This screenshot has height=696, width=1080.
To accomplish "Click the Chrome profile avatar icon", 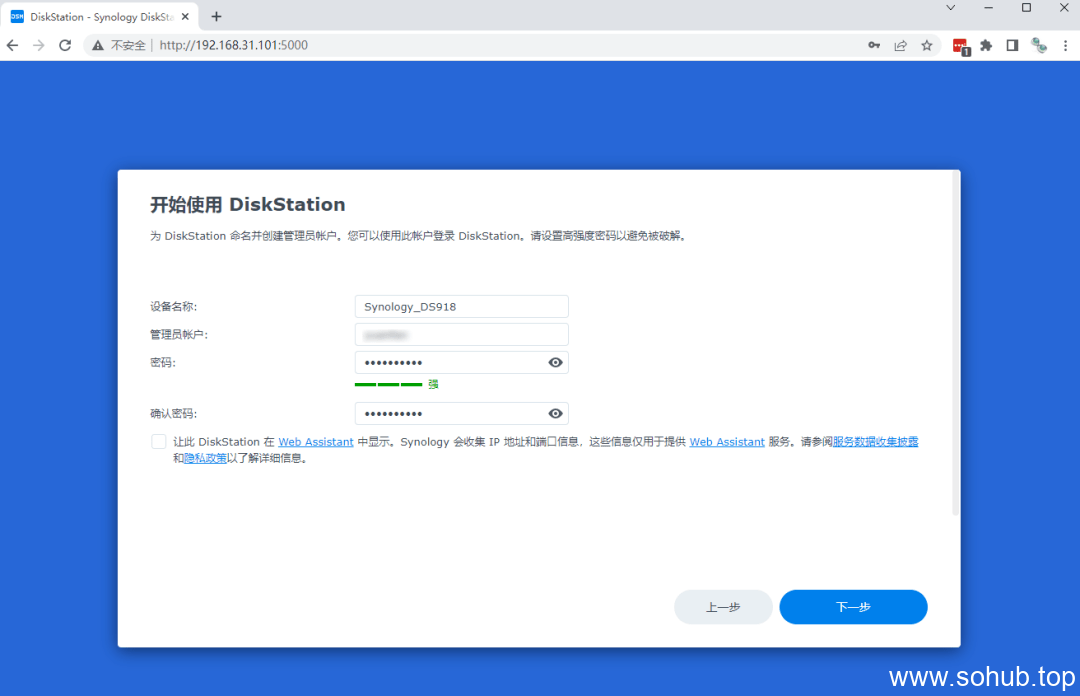I will click(1038, 45).
